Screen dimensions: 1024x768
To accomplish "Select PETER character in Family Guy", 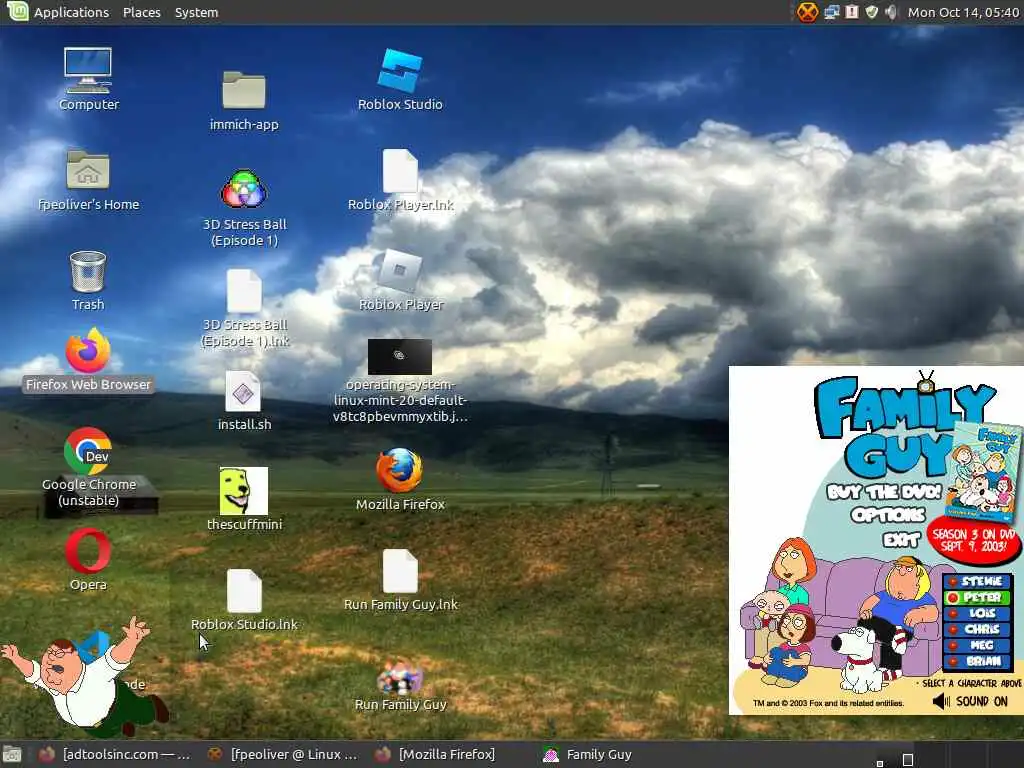I will pyautogui.click(x=978, y=597).
